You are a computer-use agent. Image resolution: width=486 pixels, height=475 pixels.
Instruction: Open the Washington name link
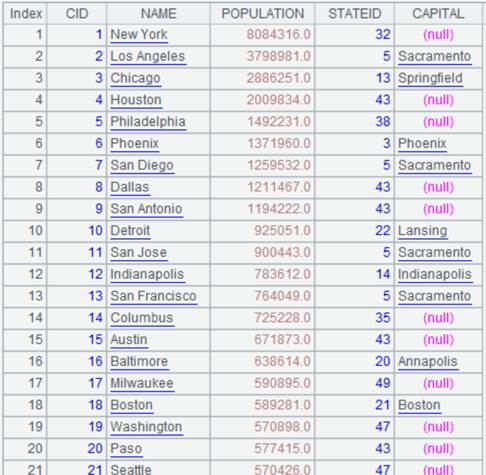[146, 427]
